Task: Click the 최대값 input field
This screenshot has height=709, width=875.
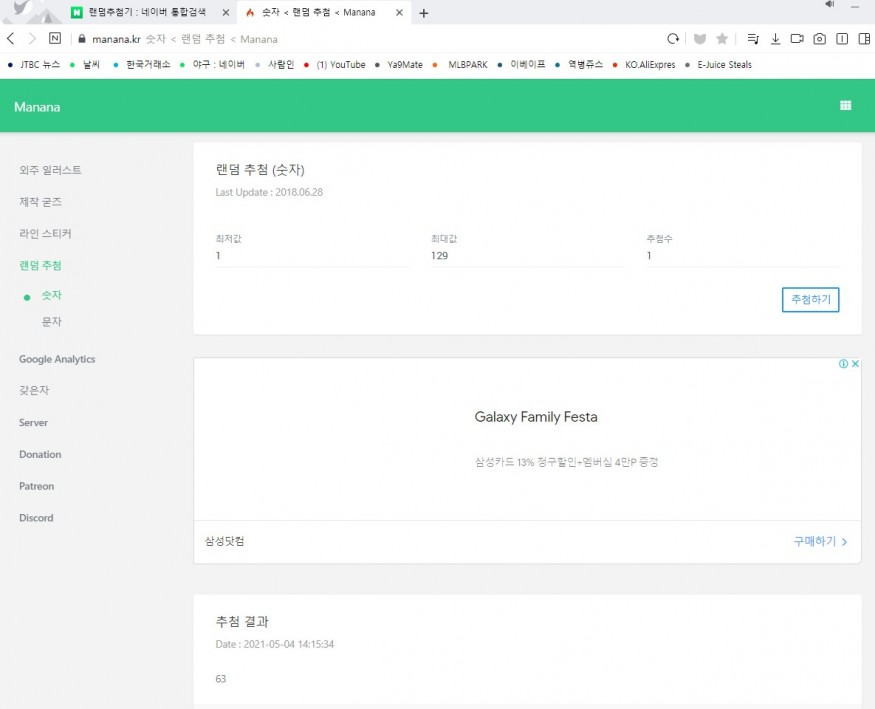Action: 526,256
